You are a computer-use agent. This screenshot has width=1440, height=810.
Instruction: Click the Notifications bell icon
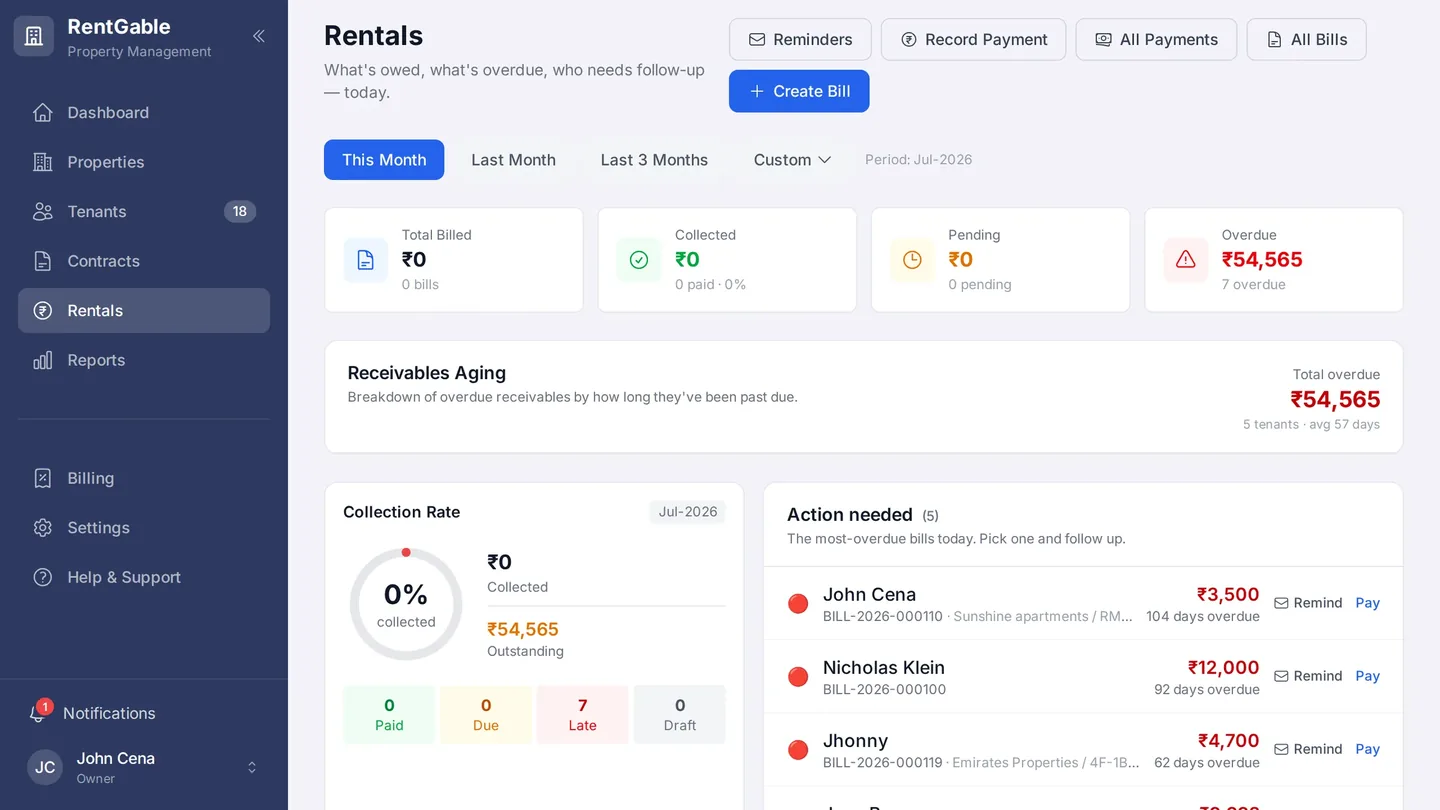point(38,714)
